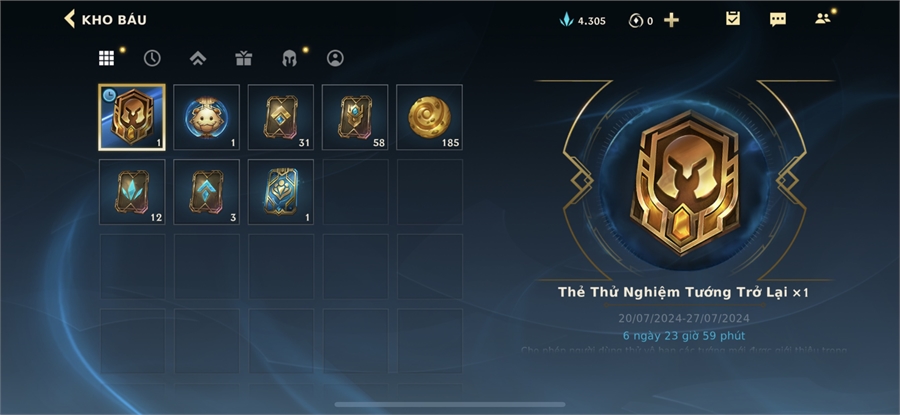900x415 pixels.
Task: Show the champion helmet items tab
Action: point(289,58)
